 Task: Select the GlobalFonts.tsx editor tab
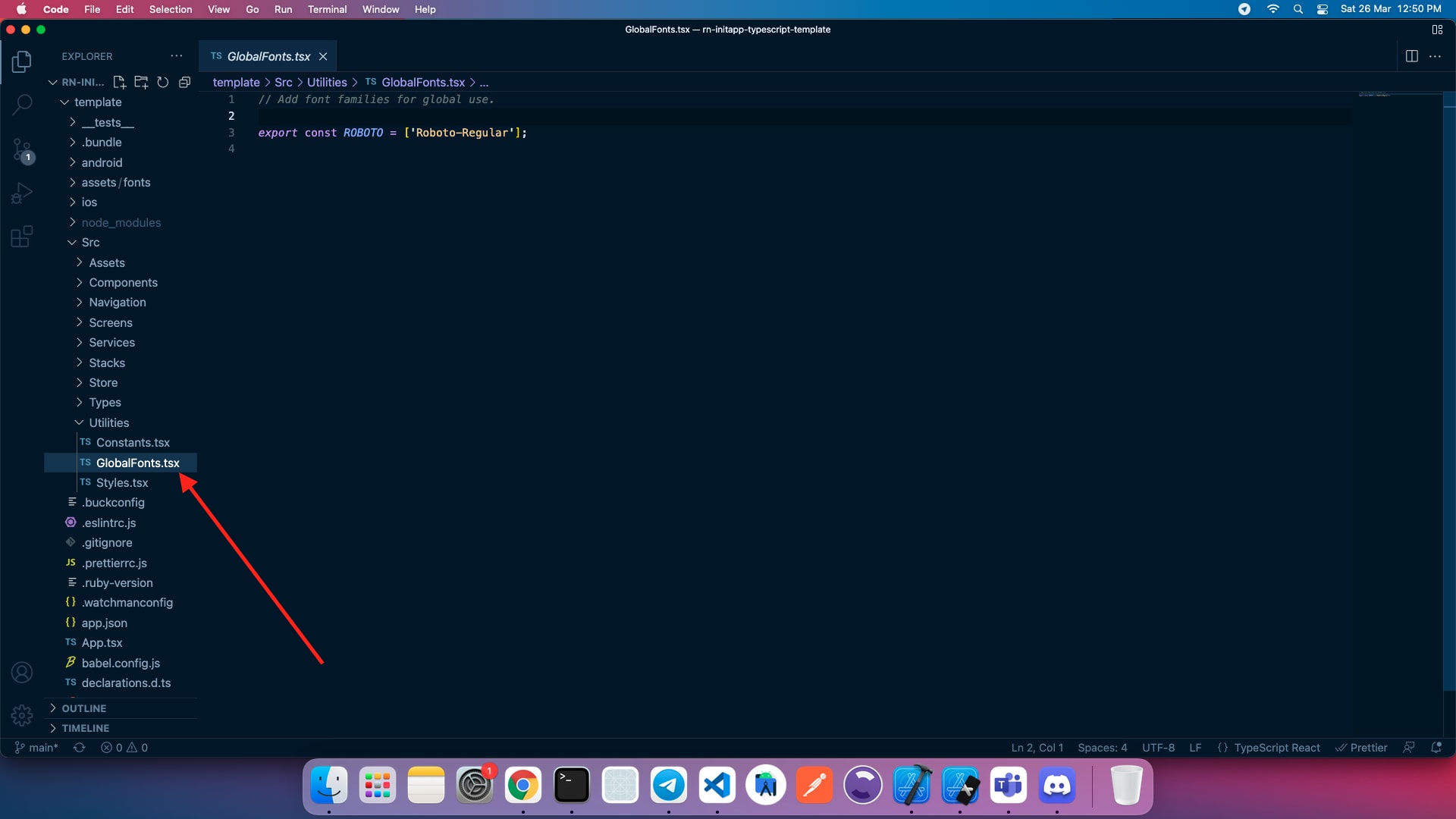[268, 57]
